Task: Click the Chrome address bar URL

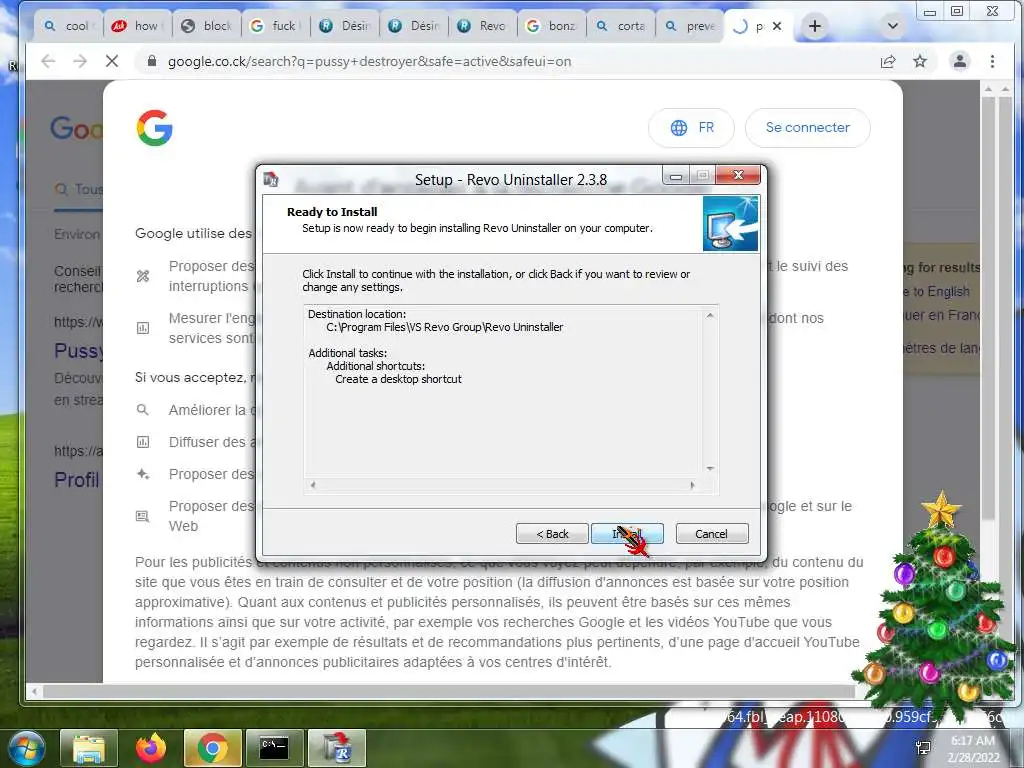Action: 370,61
